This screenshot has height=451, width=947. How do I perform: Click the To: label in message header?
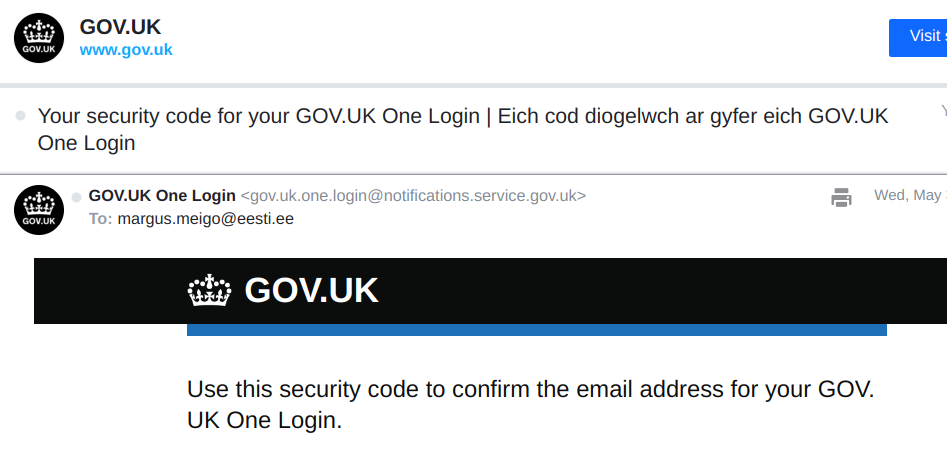pos(100,218)
